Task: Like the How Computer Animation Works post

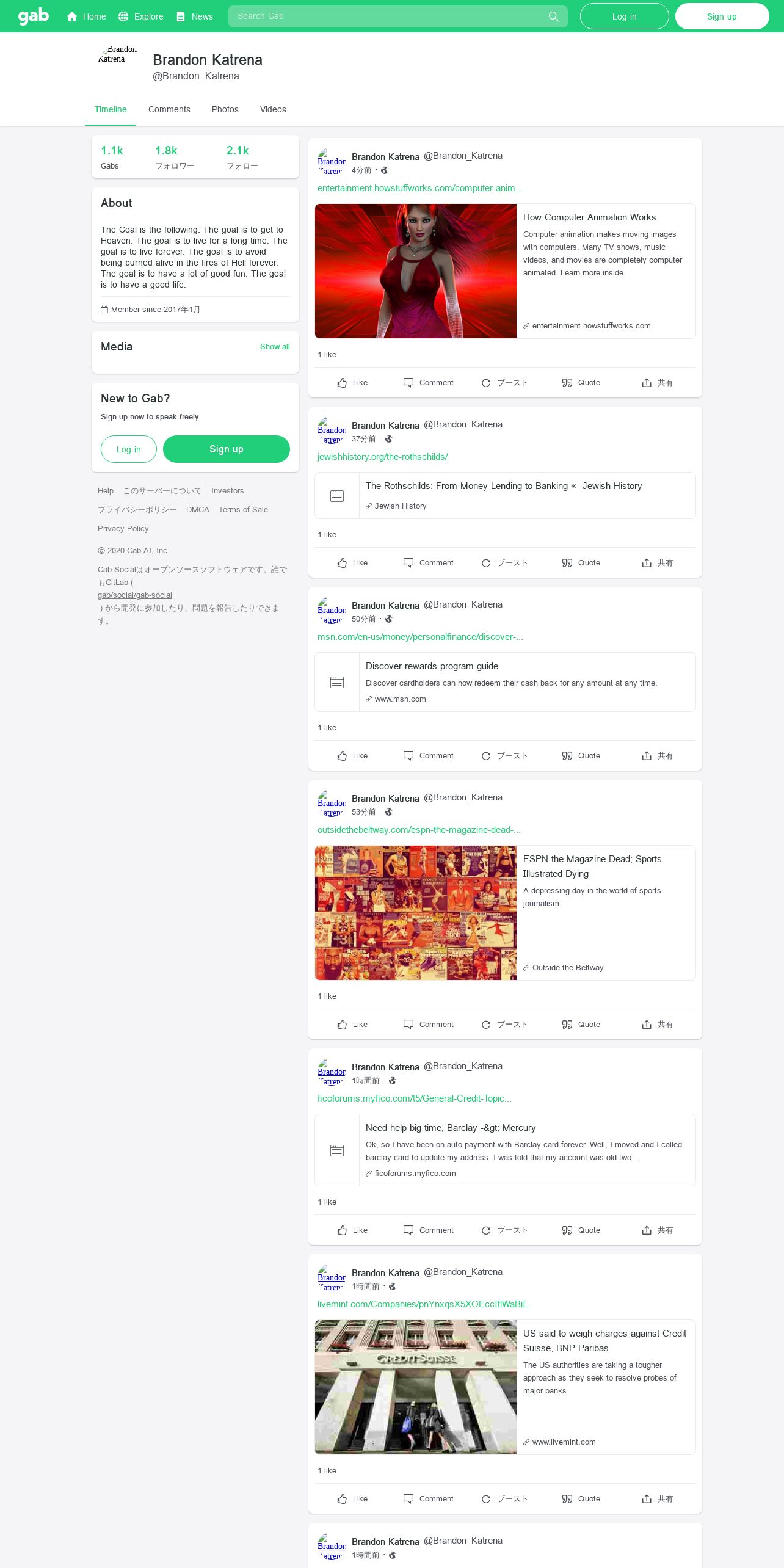Action: [352, 382]
